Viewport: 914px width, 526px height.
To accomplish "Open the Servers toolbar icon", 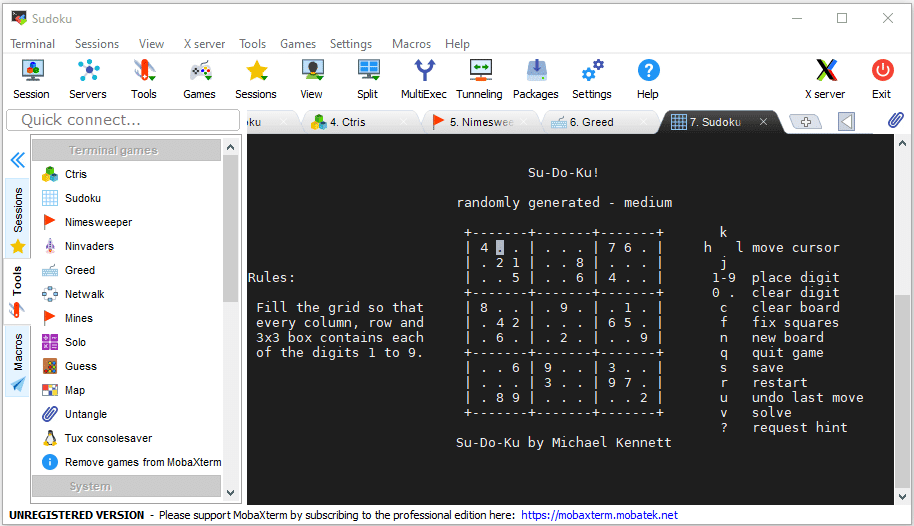I will tap(88, 79).
